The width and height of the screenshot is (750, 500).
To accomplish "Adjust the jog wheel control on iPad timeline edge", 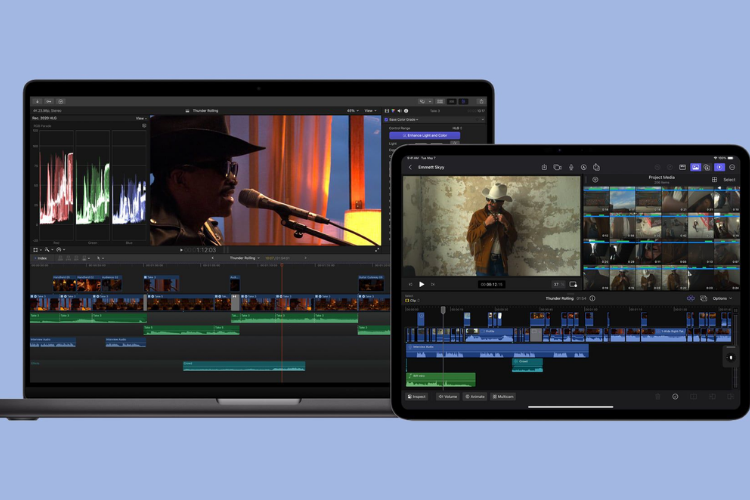I will point(730,357).
